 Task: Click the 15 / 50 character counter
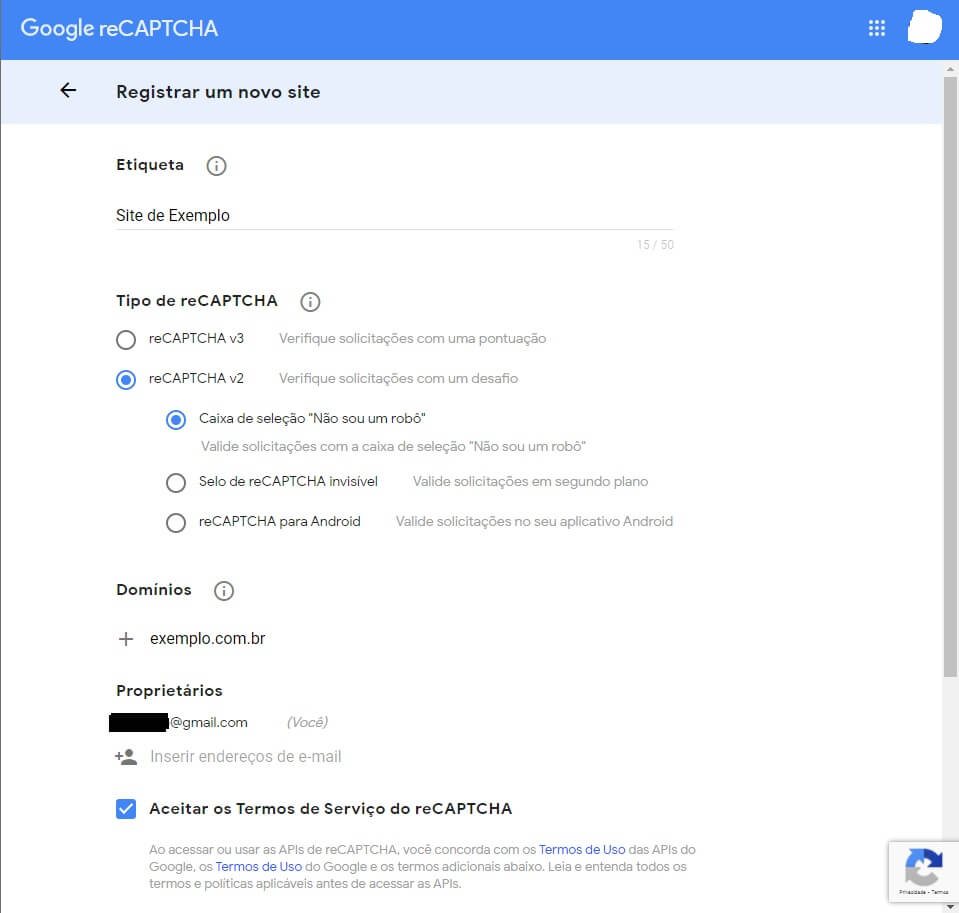[655, 245]
